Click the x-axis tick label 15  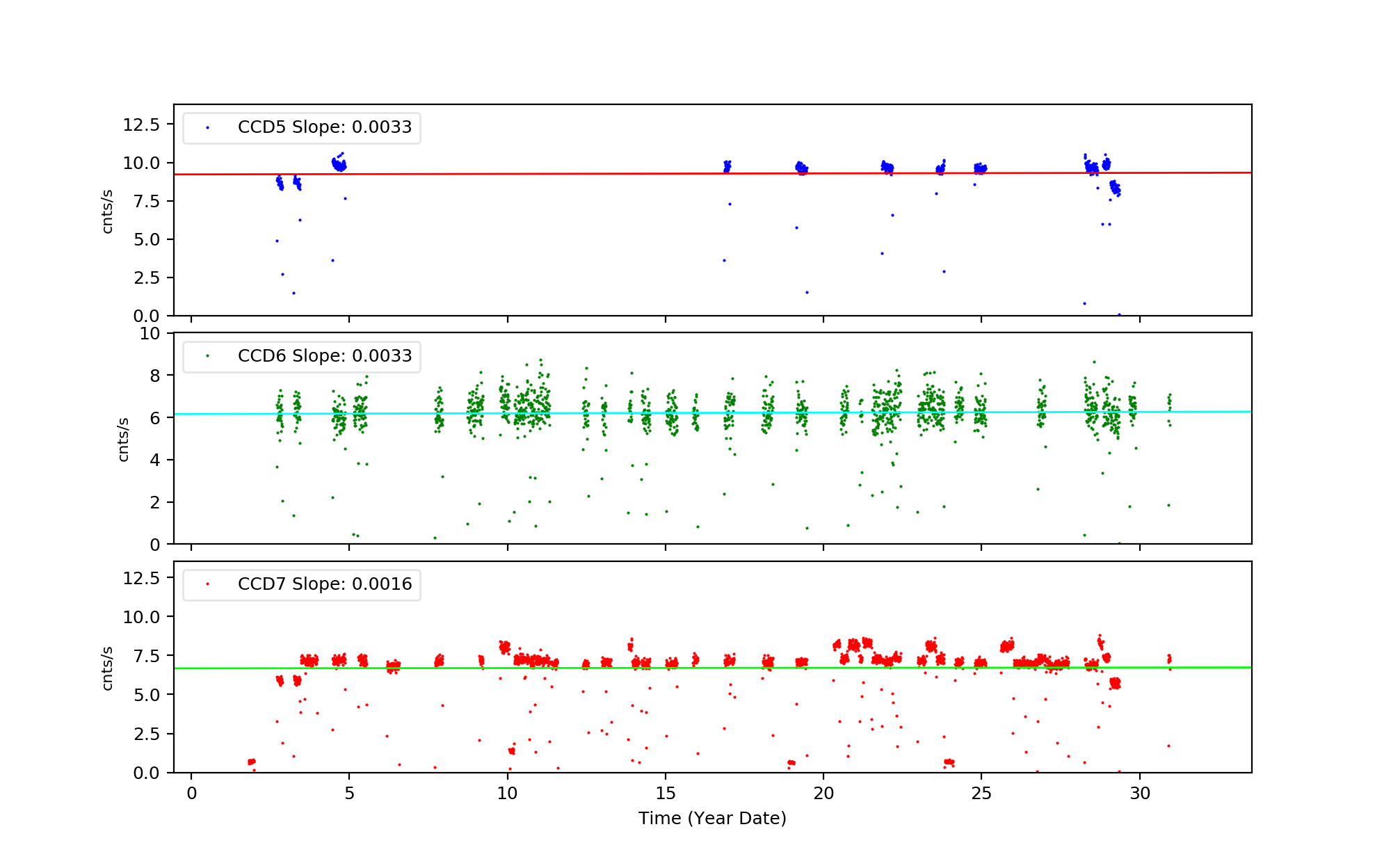[x=666, y=794]
